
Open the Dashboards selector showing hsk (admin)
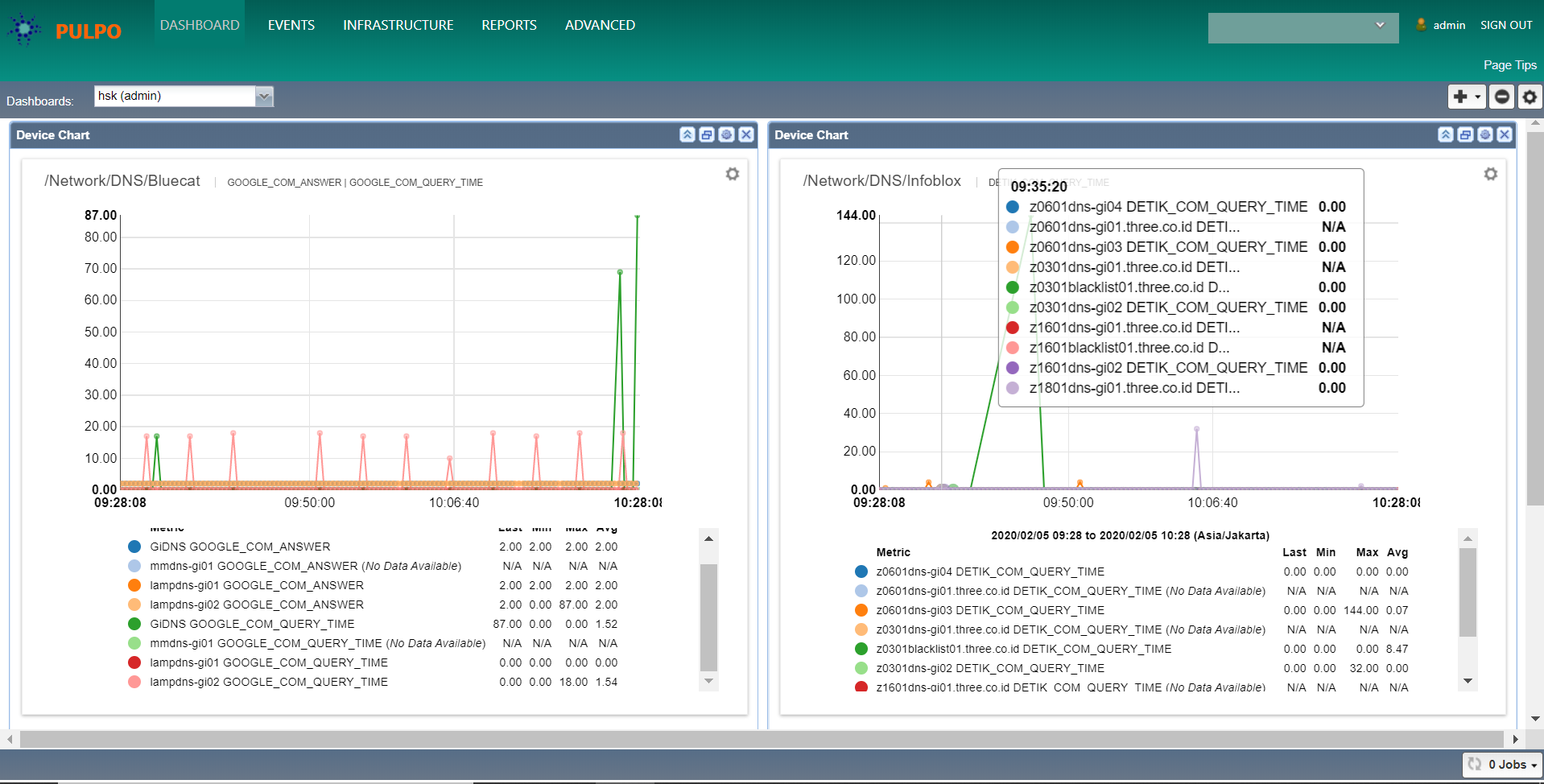(x=184, y=97)
